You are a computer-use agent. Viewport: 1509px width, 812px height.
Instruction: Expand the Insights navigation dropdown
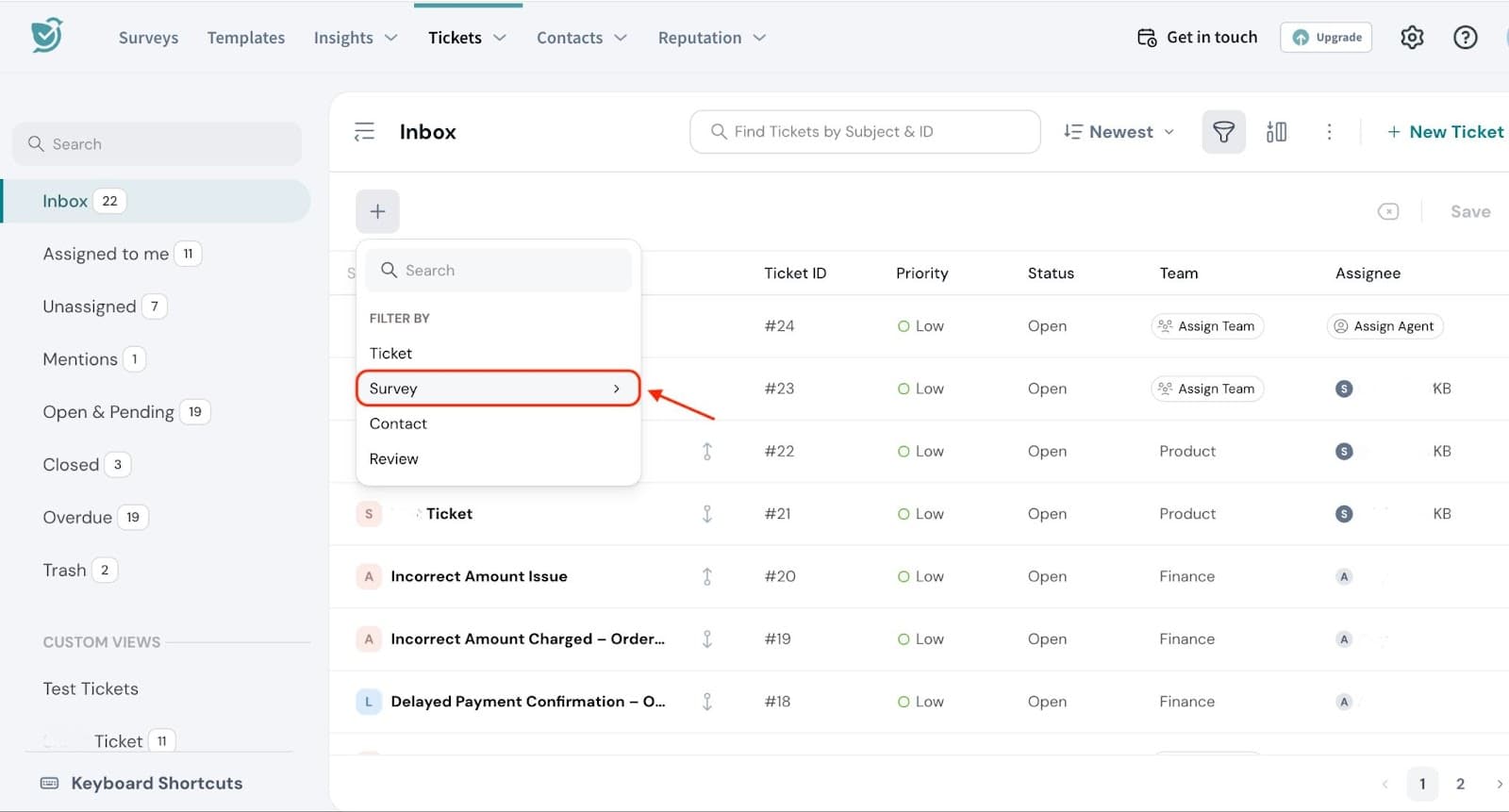click(356, 38)
